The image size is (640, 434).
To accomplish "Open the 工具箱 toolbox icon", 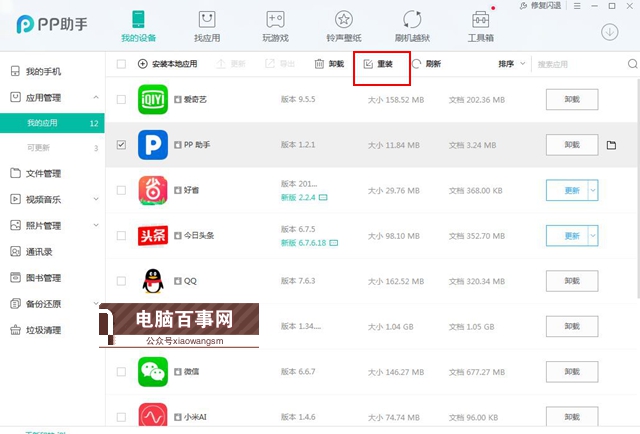I will pyautogui.click(x=480, y=19).
